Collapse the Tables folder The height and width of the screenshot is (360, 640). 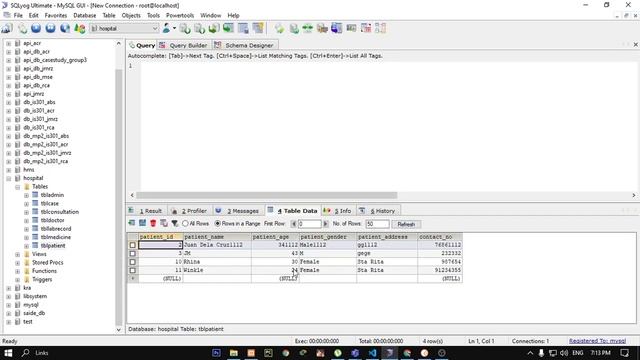coord(18,187)
